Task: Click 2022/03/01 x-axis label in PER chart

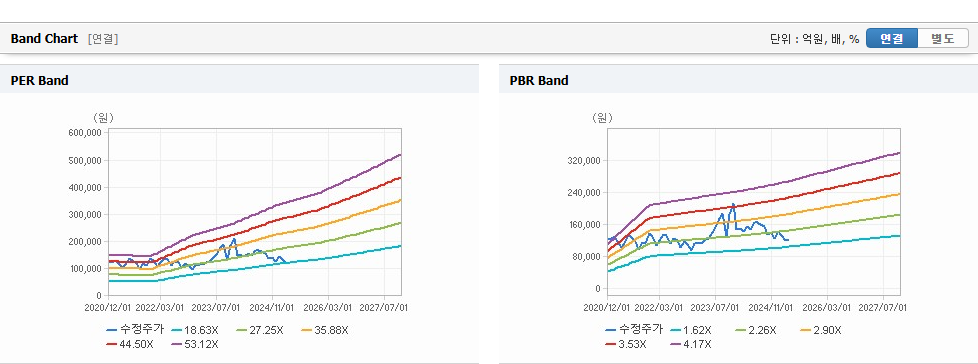Action: (x=160, y=308)
